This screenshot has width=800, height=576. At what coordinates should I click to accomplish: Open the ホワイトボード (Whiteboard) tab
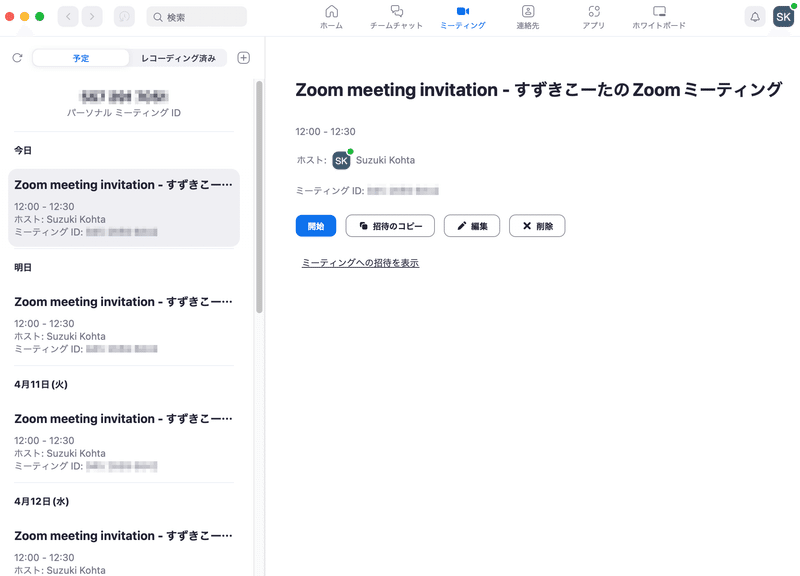click(x=659, y=17)
